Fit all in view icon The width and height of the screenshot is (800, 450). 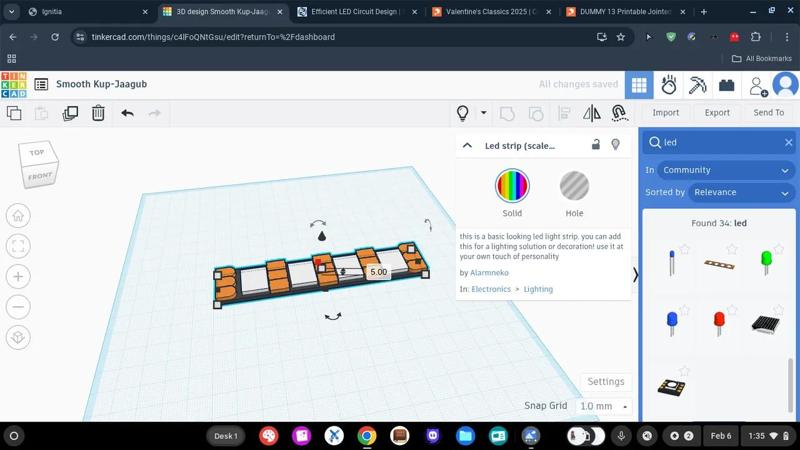click(18, 246)
